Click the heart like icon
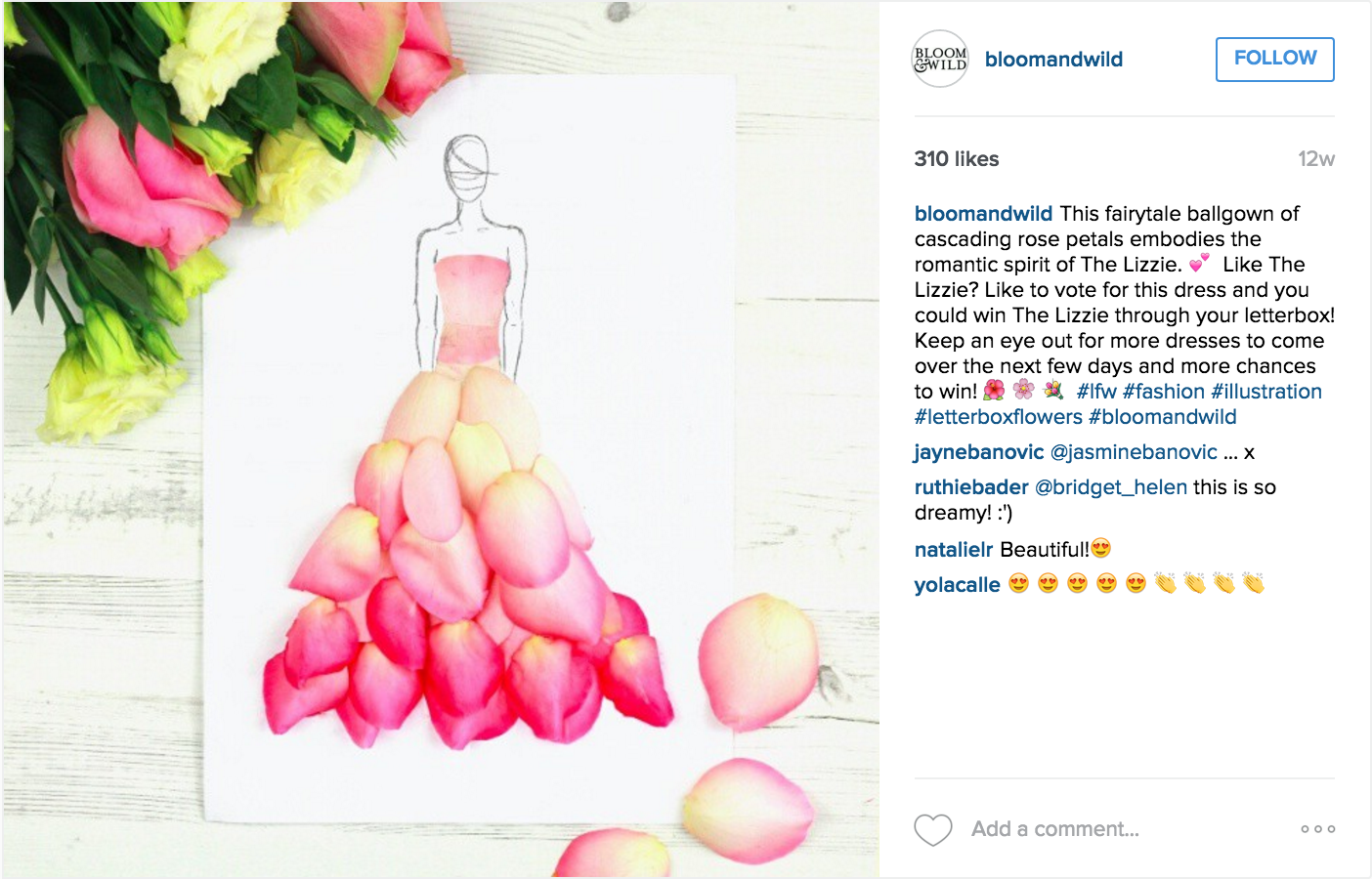 (x=933, y=829)
